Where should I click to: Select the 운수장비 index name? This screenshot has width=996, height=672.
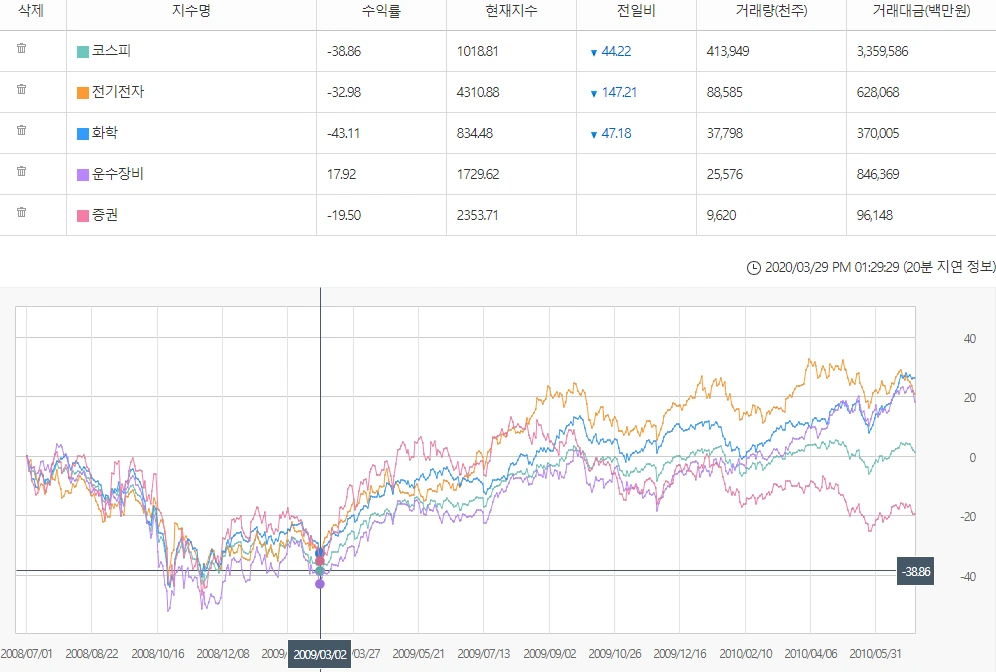coord(118,173)
